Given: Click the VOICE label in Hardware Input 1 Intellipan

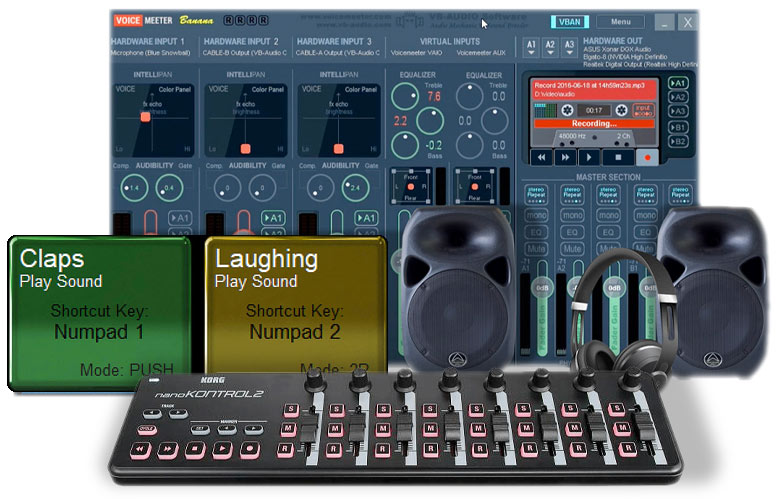Looking at the screenshot, I should tap(126, 89).
